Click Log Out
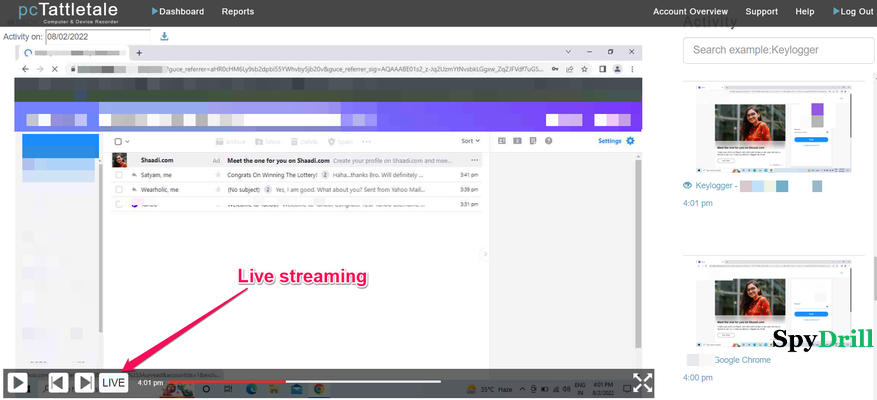877x400 pixels. pos(851,12)
